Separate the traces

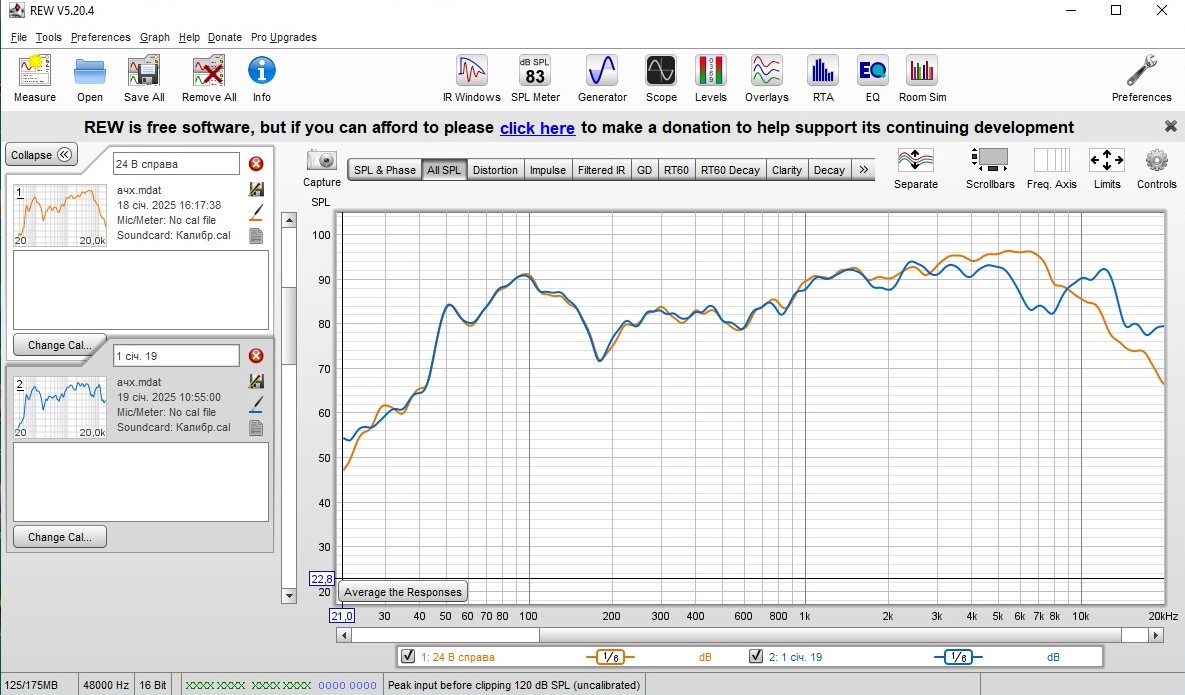pyautogui.click(x=915, y=168)
